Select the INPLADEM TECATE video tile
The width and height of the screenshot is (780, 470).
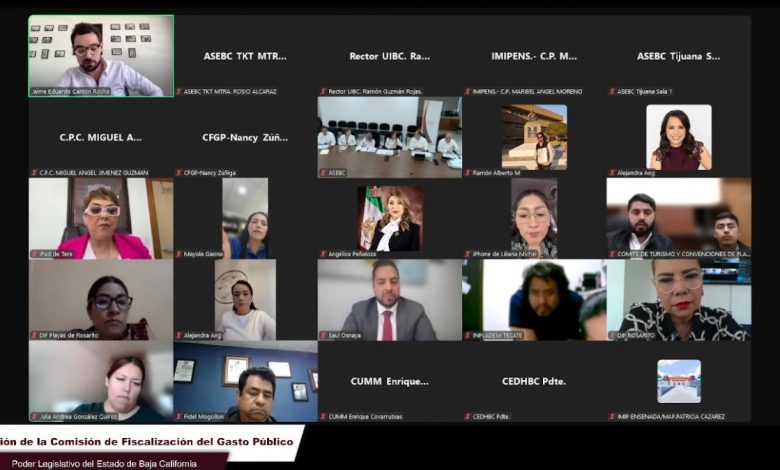point(534,300)
